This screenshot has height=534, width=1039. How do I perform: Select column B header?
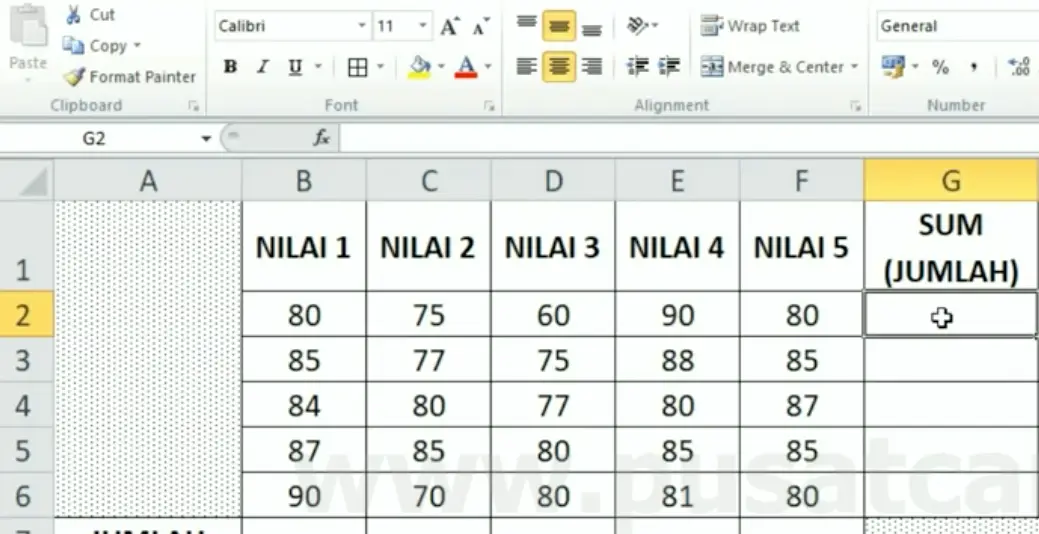click(x=303, y=182)
